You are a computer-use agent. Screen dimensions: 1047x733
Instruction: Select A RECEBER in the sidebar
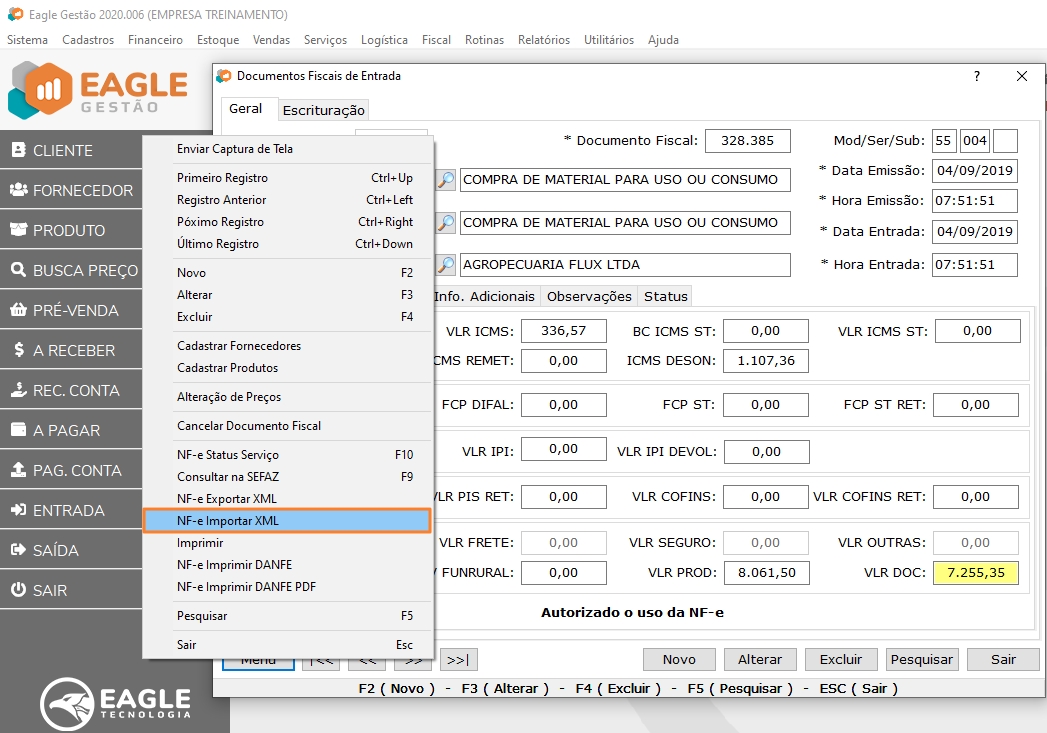point(70,349)
